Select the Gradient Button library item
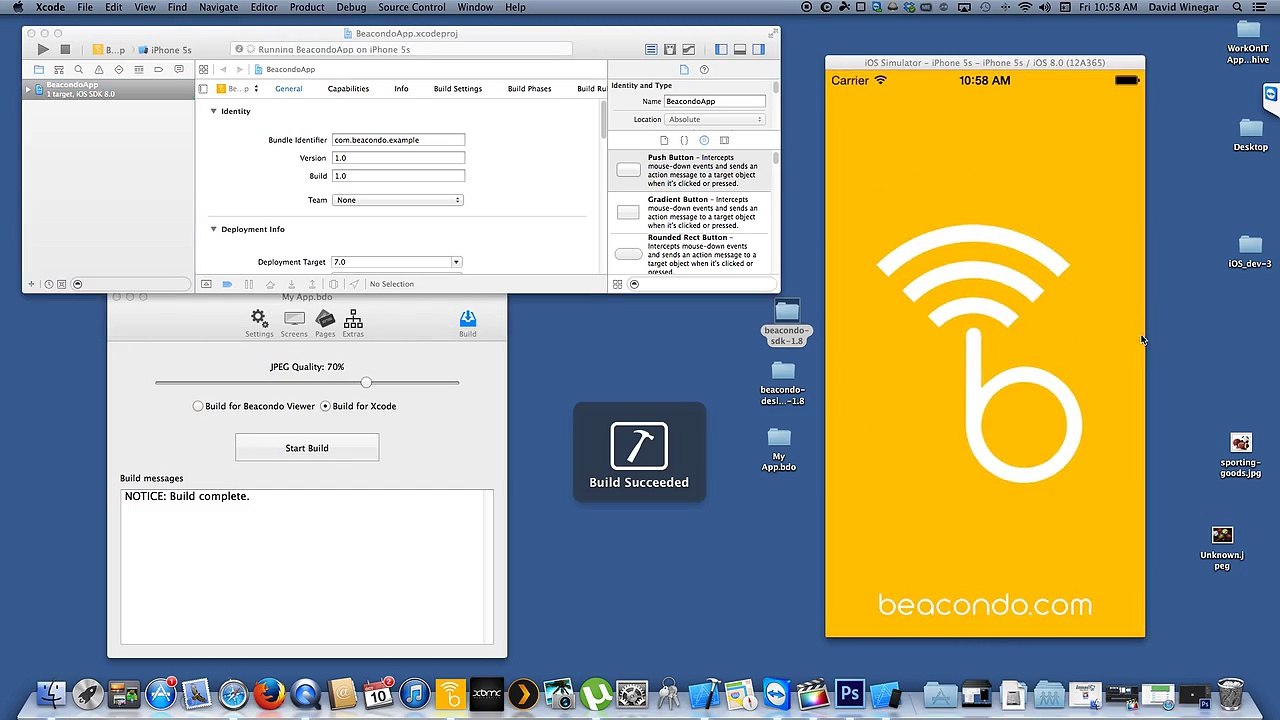 click(690, 212)
